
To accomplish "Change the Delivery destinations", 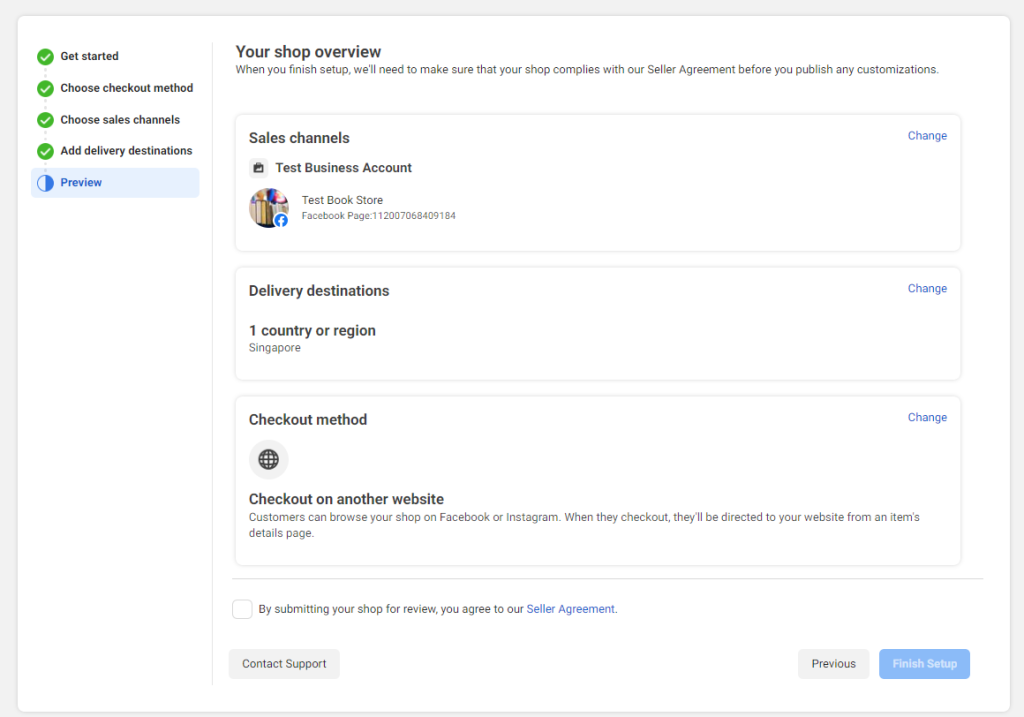I will click(x=927, y=288).
